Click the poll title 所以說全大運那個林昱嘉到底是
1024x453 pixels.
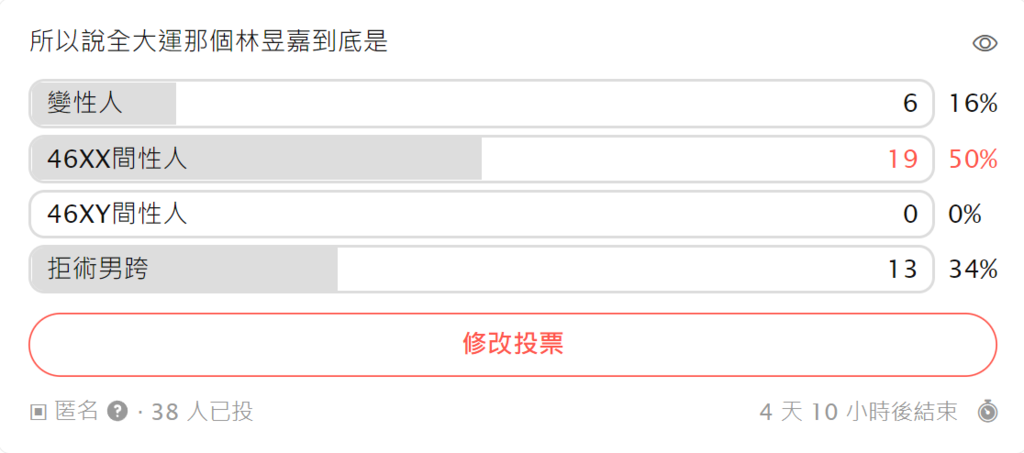tap(209, 42)
